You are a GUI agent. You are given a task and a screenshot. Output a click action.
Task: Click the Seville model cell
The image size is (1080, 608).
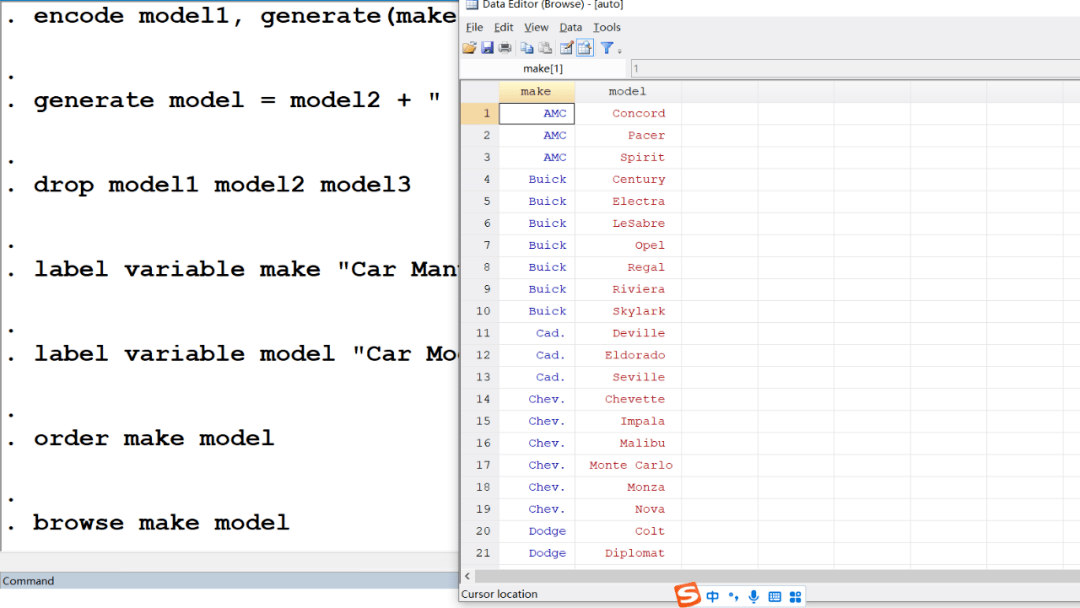628,377
